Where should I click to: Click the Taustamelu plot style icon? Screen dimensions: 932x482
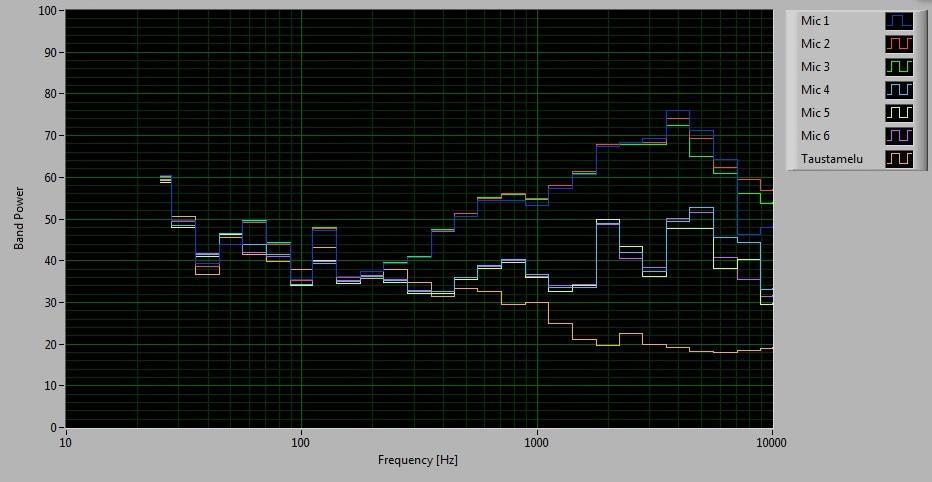898,159
